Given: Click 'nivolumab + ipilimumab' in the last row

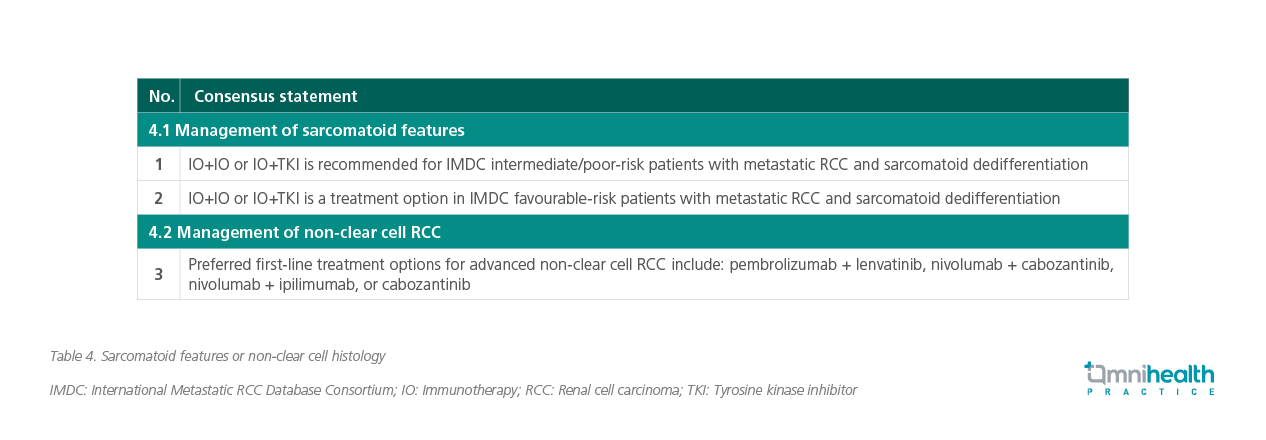Looking at the screenshot, I should pos(272,284).
